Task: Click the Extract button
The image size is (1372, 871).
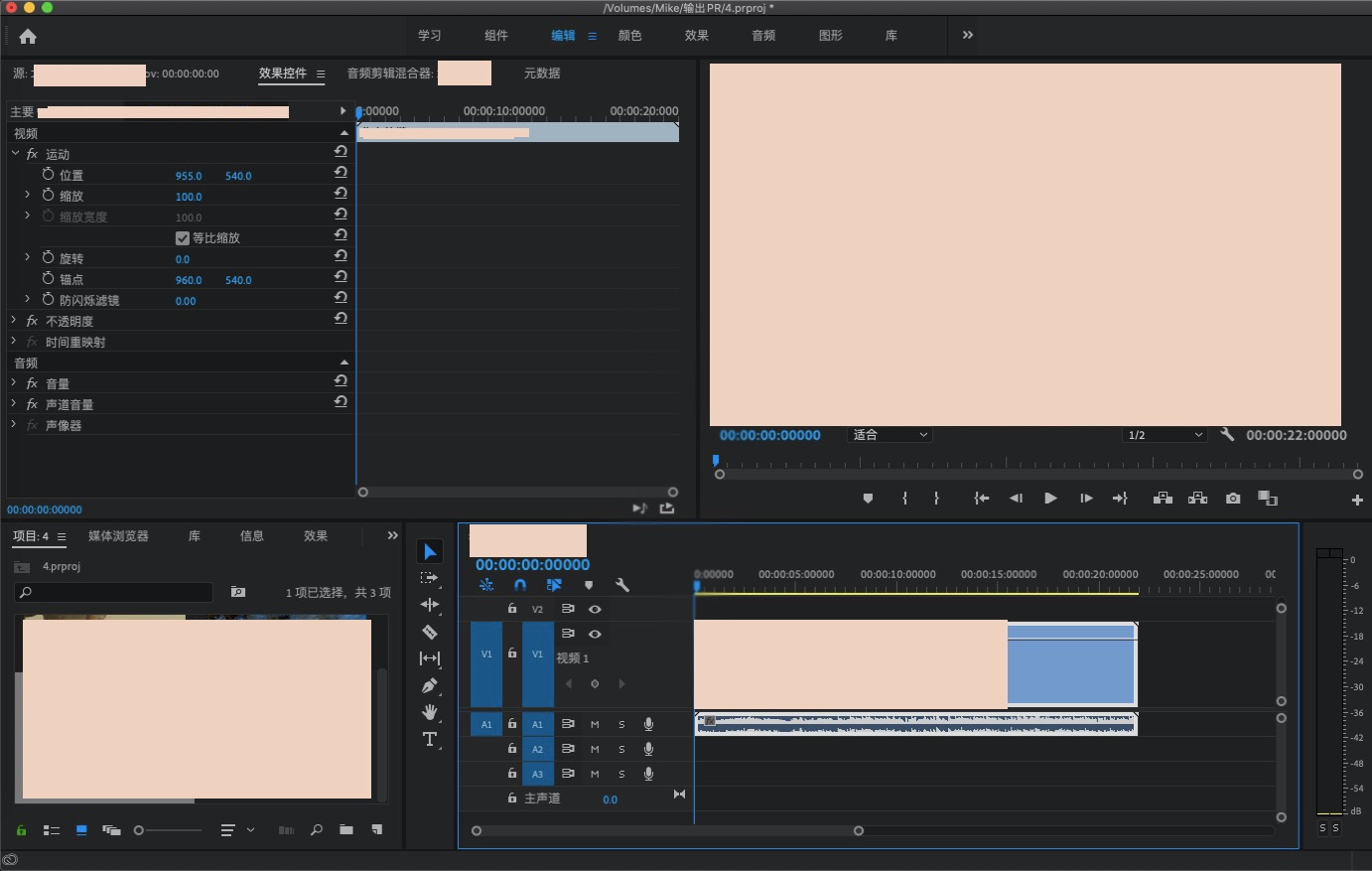Action: pyautogui.click(x=1198, y=499)
